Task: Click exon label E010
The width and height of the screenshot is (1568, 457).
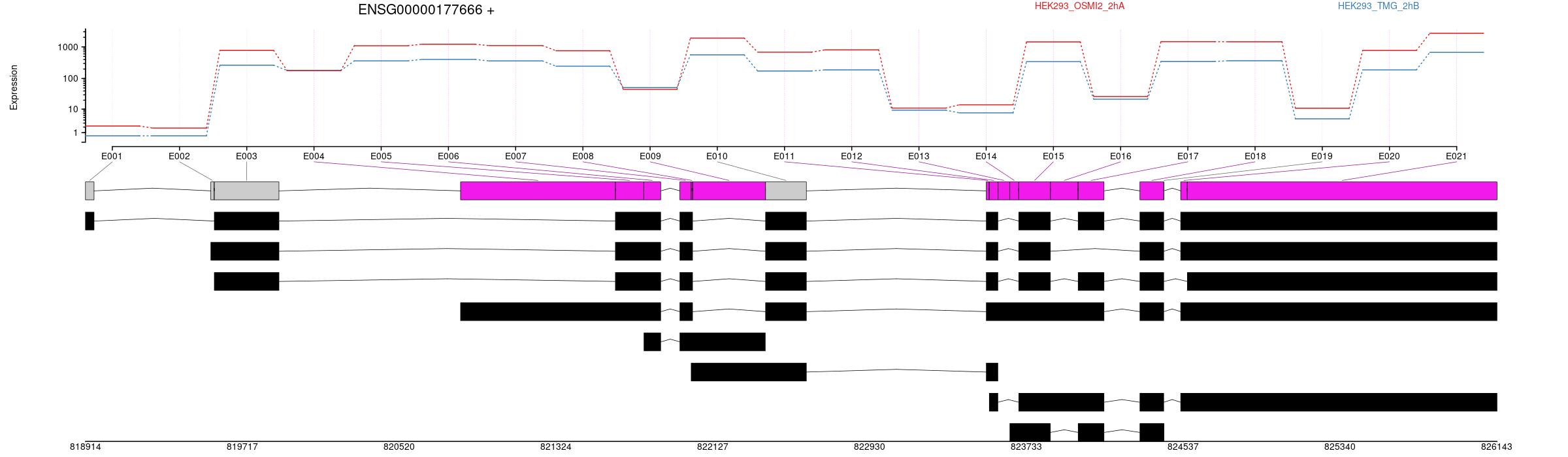Action: click(x=717, y=156)
